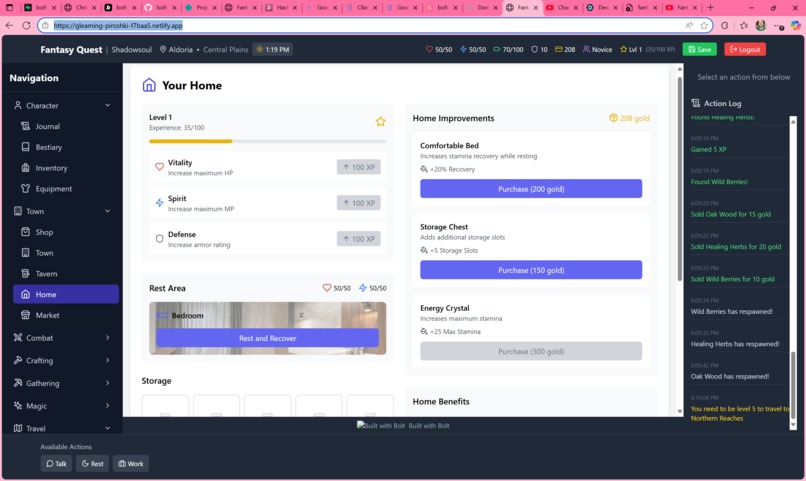Click the Talk action button
The width and height of the screenshot is (806, 481).
56,464
